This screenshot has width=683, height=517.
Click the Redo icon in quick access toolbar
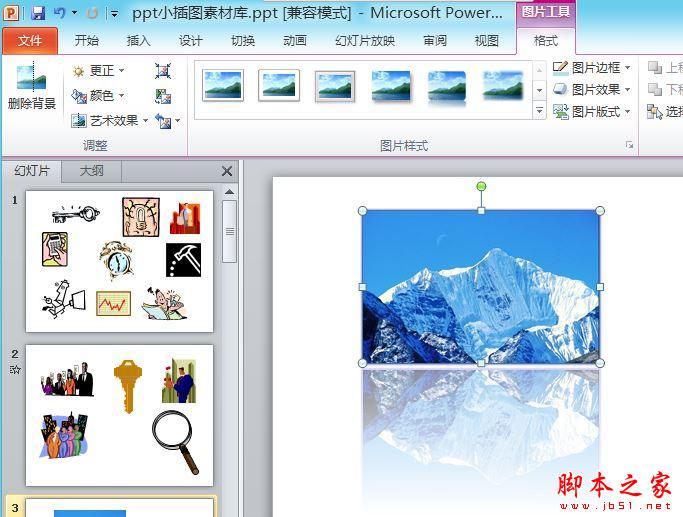(x=92, y=14)
